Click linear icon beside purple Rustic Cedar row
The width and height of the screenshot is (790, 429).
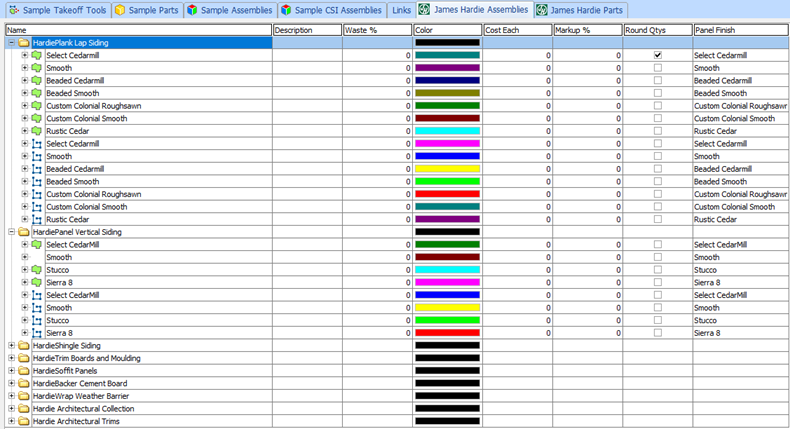click(x=37, y=219)
